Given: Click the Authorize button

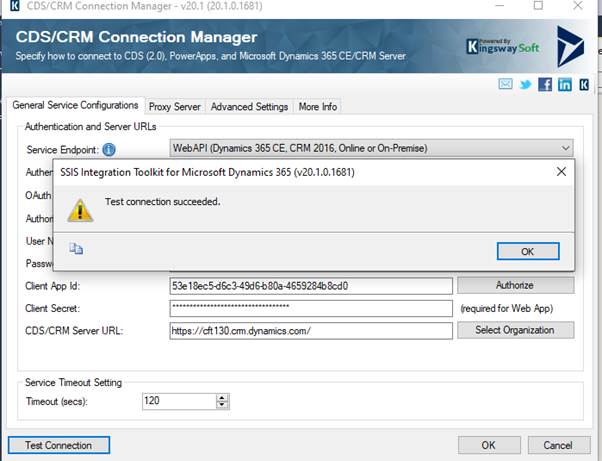Looking at the screenshot, I should [x=515, y=285].
